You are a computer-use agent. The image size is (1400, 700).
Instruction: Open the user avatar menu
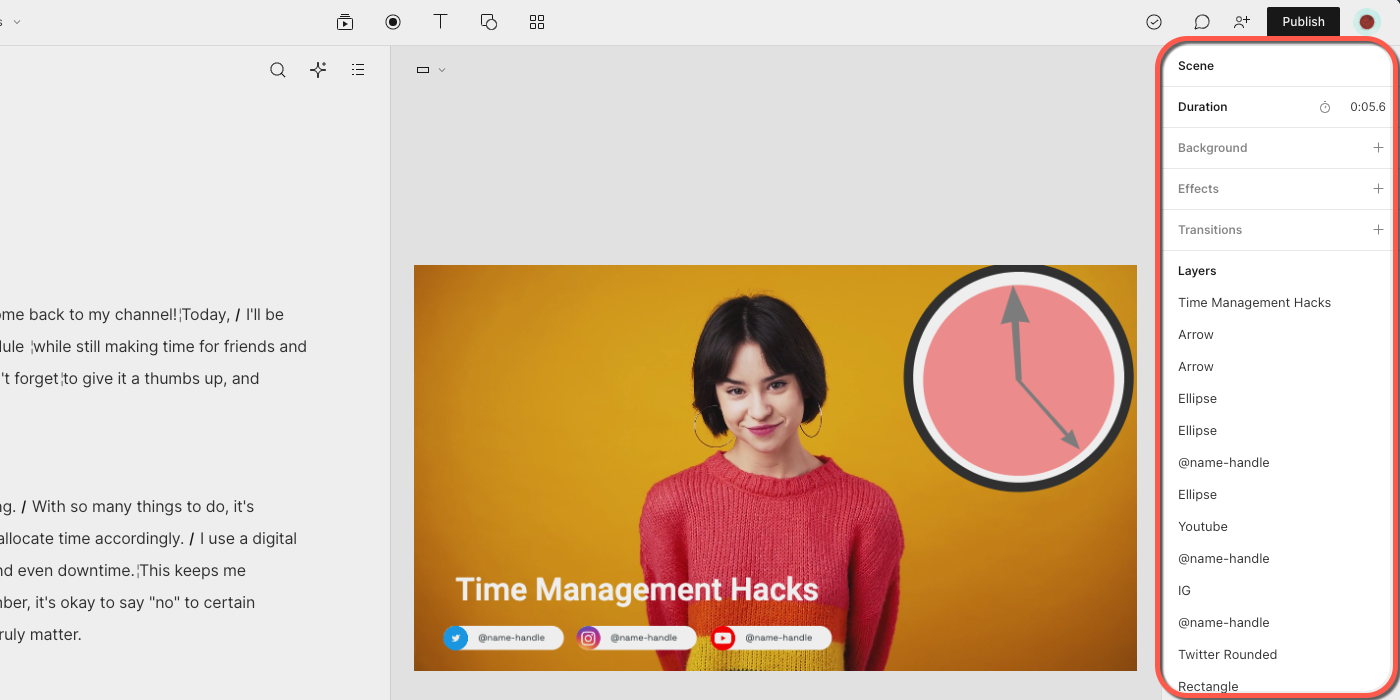(x=1366, y=22)
